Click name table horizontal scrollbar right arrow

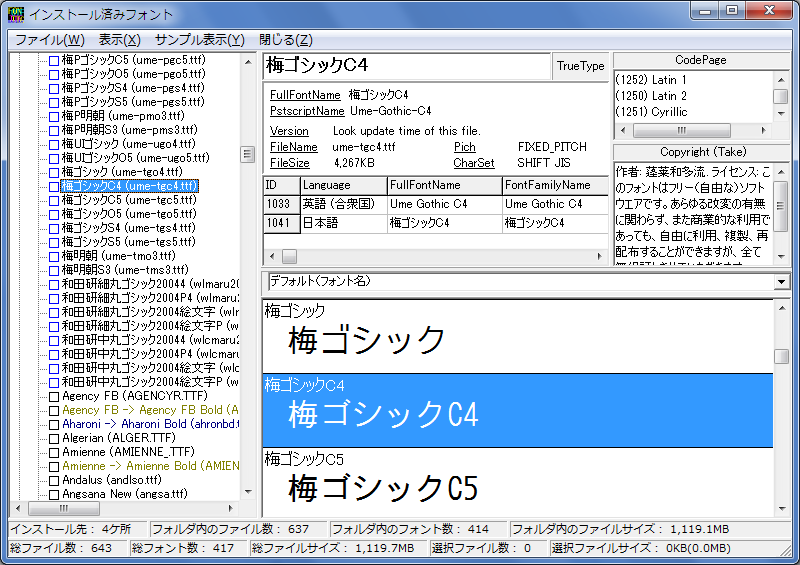click(599, 256)
